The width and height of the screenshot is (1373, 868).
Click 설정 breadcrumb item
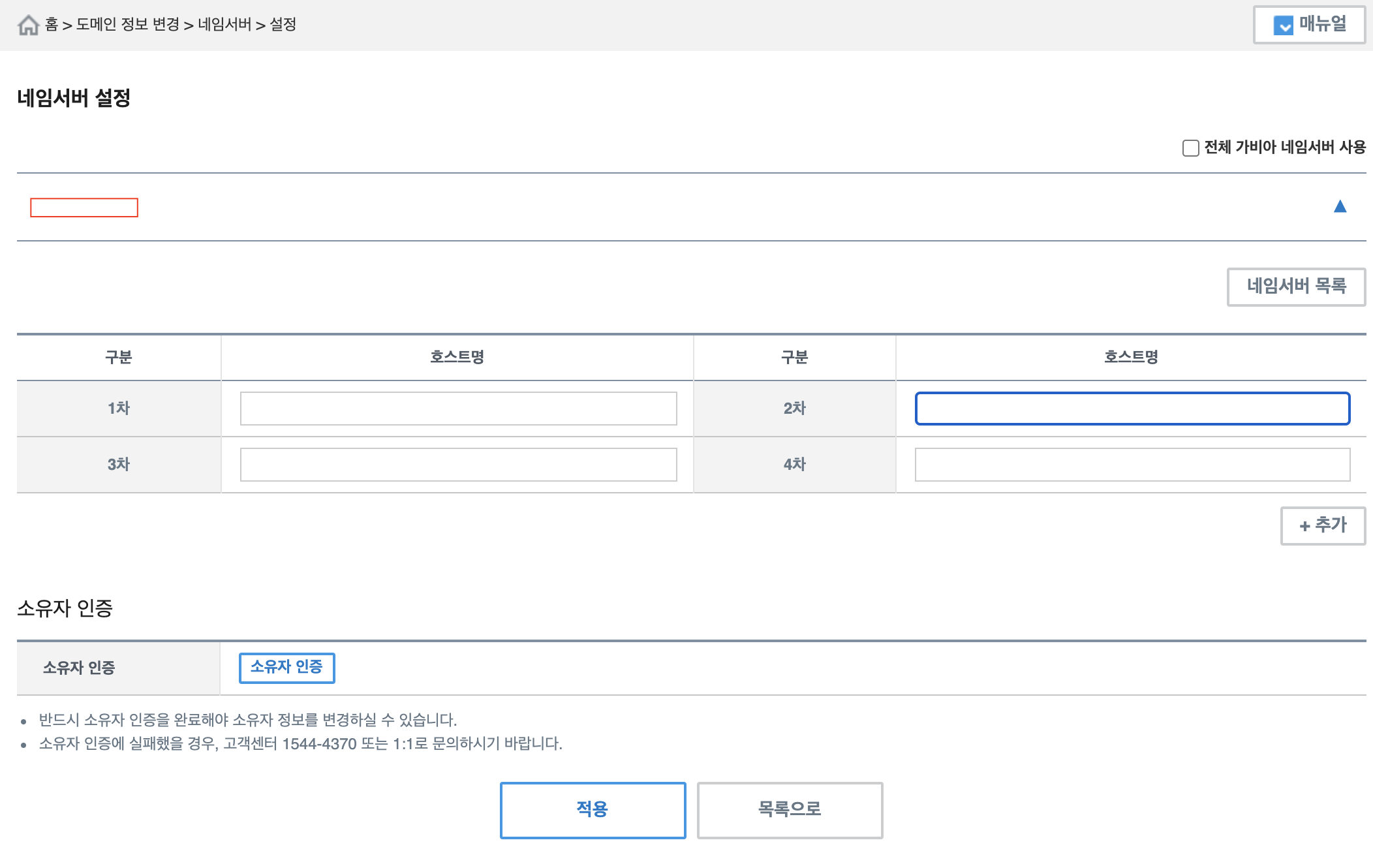[x=283, y=25]
